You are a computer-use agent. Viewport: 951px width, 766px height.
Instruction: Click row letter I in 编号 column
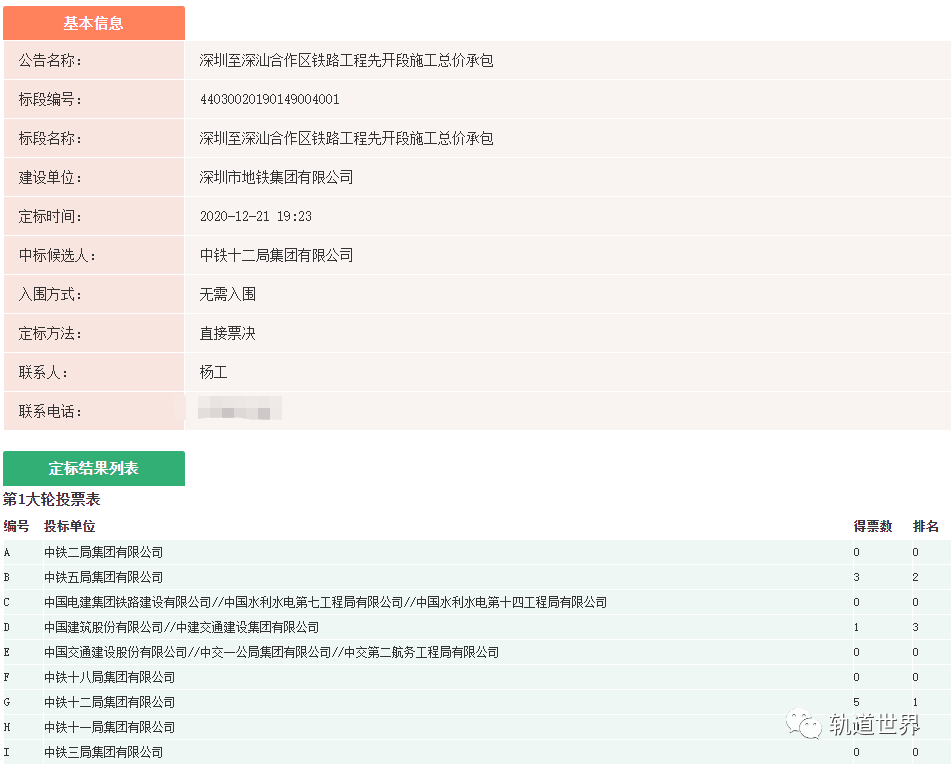click(x=7, y=752)
